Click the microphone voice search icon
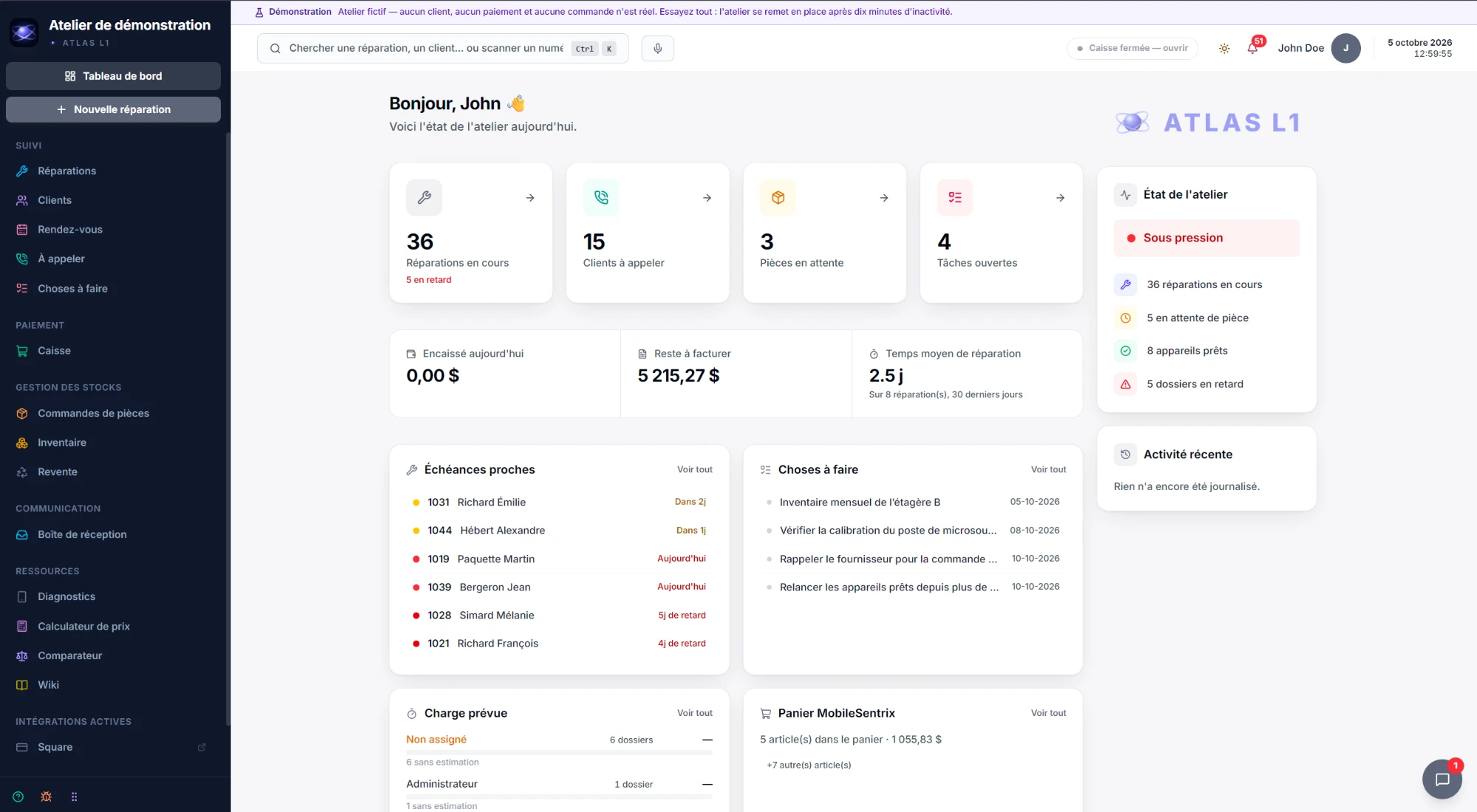Image resolution: width=1477 pixels, height=812 pixels. tap(657, 48)
